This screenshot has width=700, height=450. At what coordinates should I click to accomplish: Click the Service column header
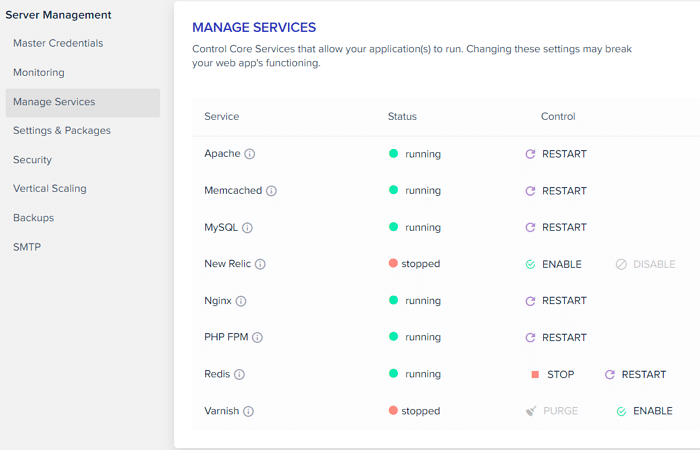(x=222, y=117)
